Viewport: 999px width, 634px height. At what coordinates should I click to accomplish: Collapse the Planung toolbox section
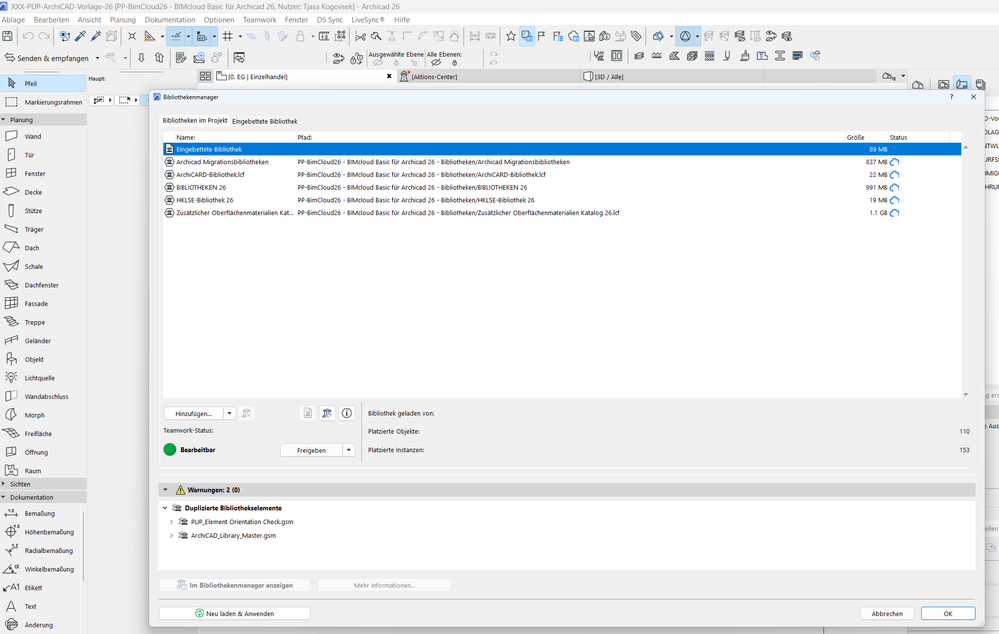pyautogui.click(x=4, y=120)
